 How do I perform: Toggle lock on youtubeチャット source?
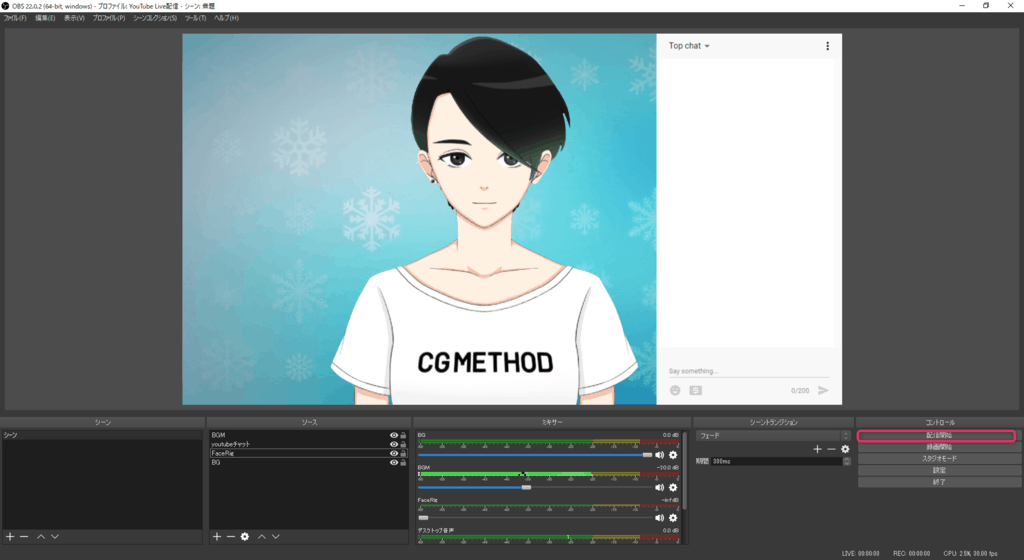(x=403, y=444)
